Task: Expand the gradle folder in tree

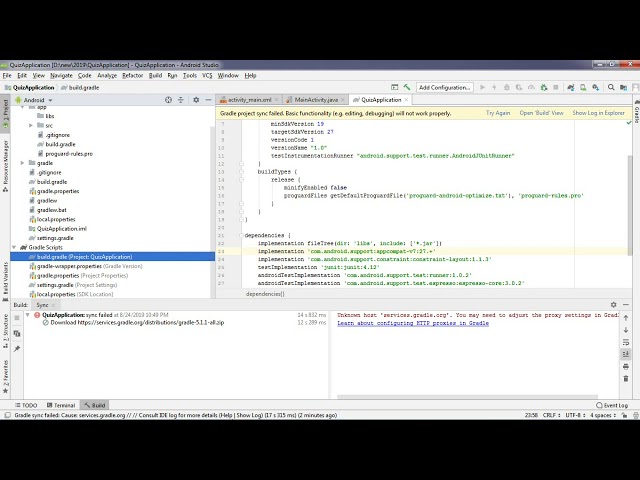Action: (22, 163)
